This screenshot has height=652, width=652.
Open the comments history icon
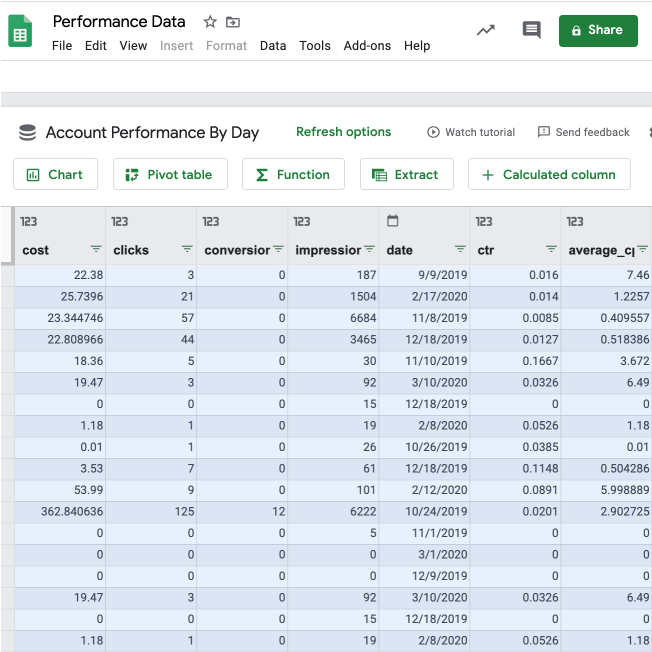(x=531, y=30)
